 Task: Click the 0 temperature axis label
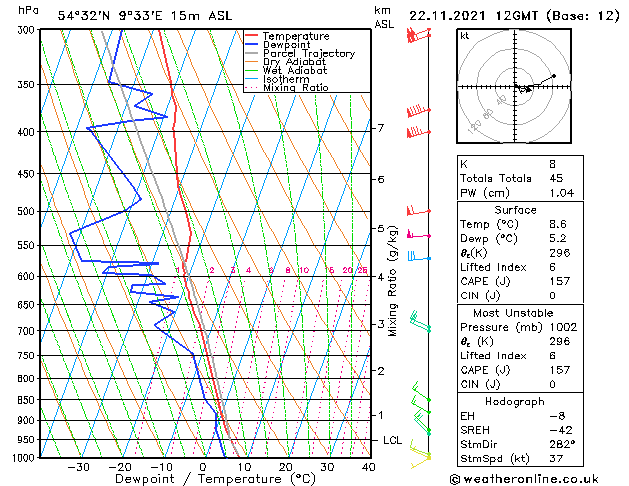(203, 467)
